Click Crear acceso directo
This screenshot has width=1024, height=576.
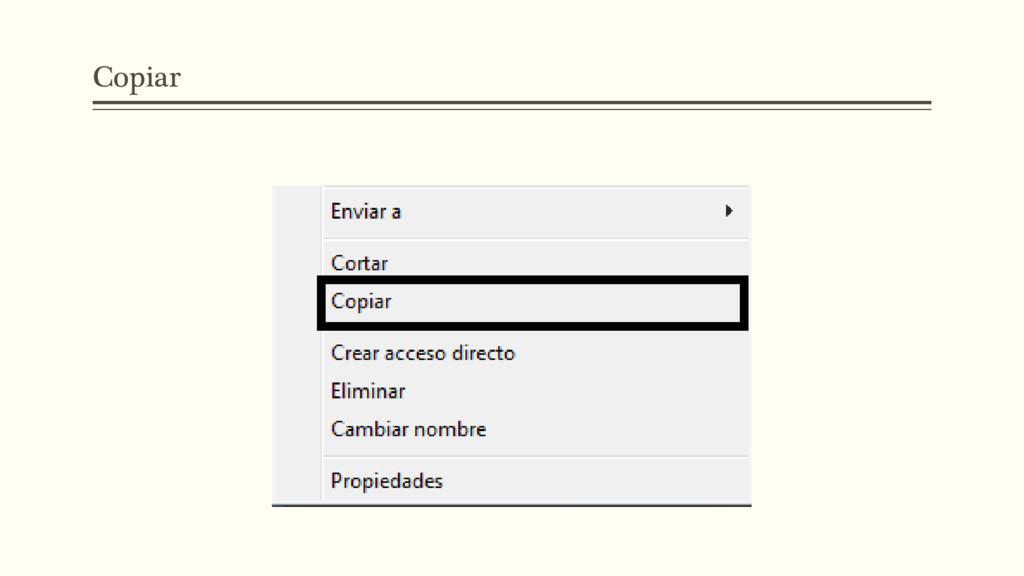click(x=423, y=353)
